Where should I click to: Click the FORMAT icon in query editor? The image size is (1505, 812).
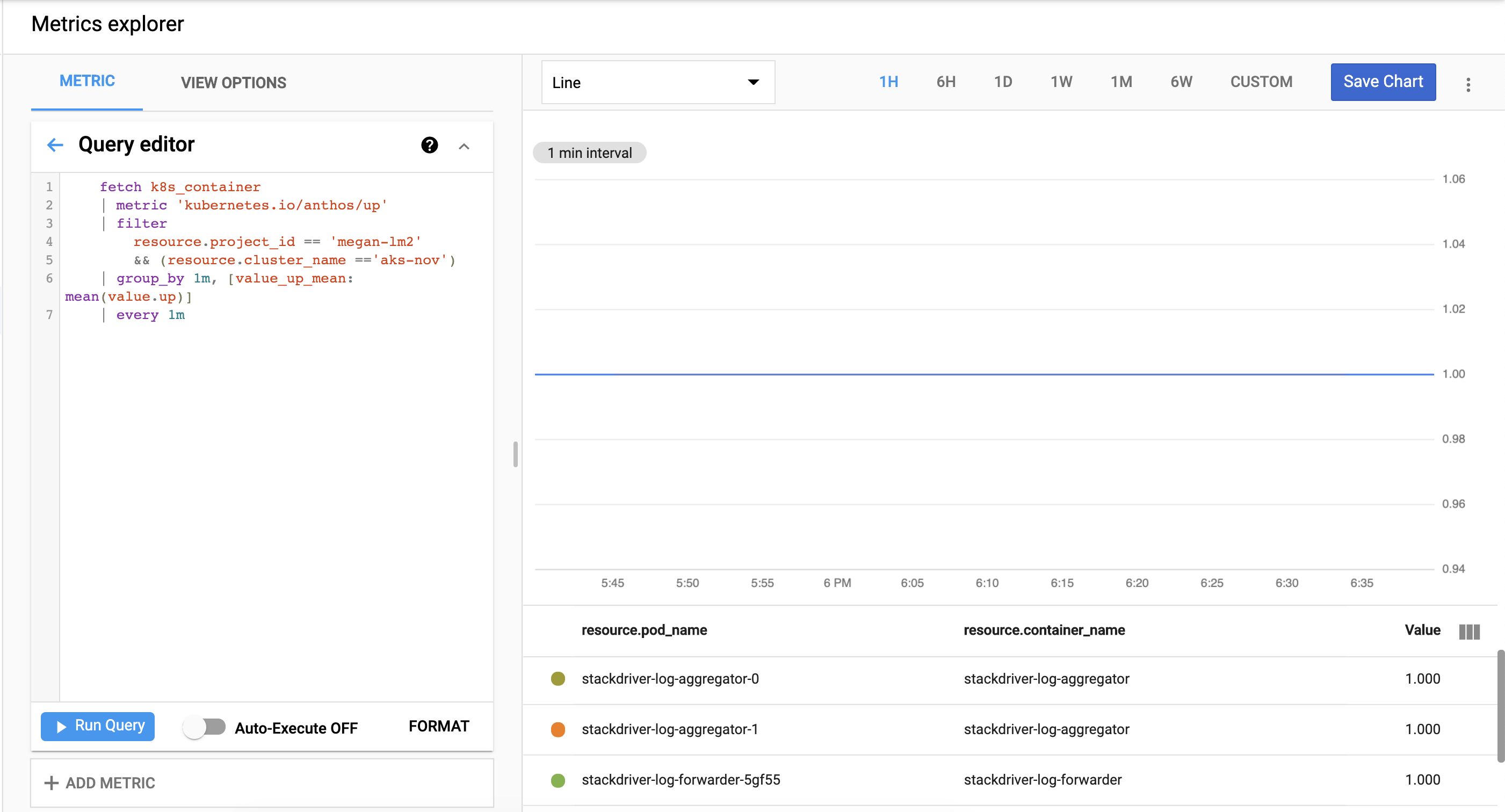[439, 726]
